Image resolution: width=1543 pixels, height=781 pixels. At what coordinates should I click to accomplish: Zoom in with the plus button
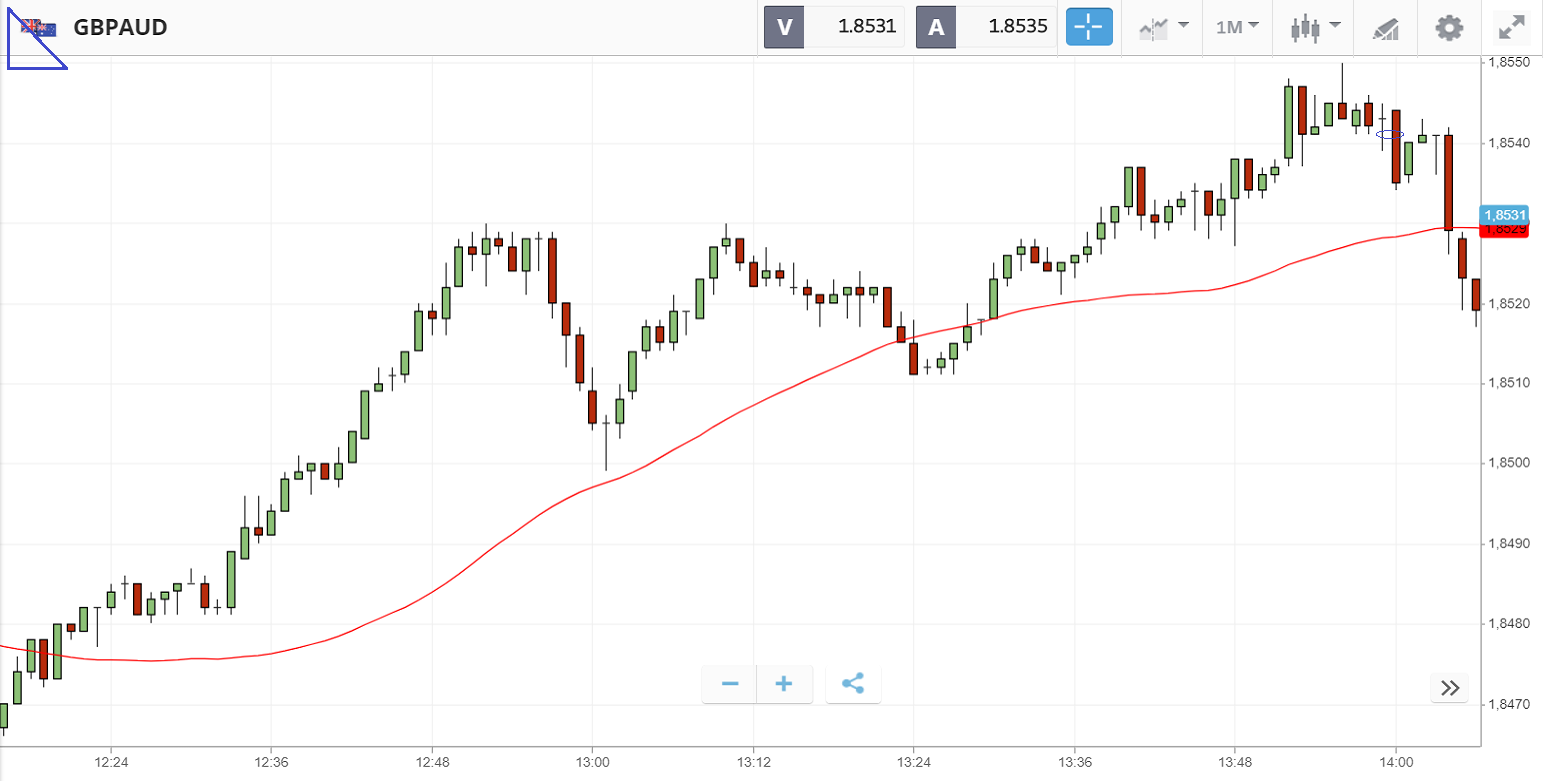click(784, 684)
